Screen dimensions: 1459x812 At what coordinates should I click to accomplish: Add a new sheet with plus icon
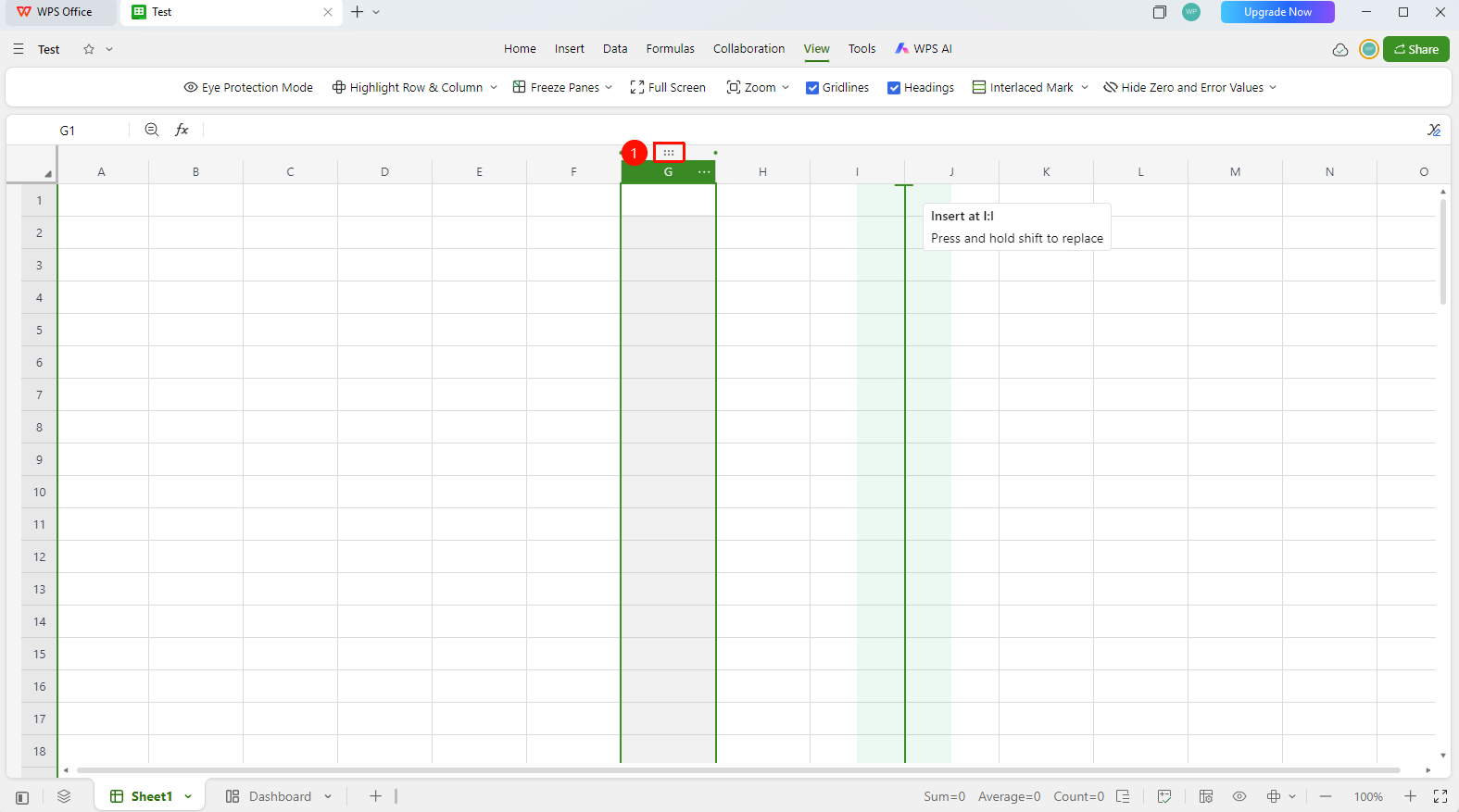point(375,796)
